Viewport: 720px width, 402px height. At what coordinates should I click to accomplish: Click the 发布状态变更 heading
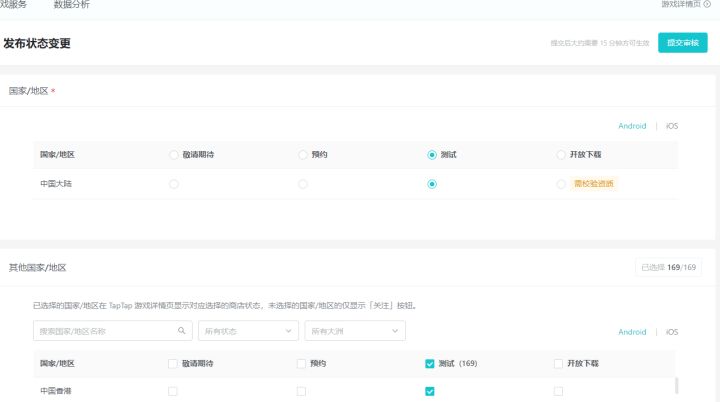37,43
